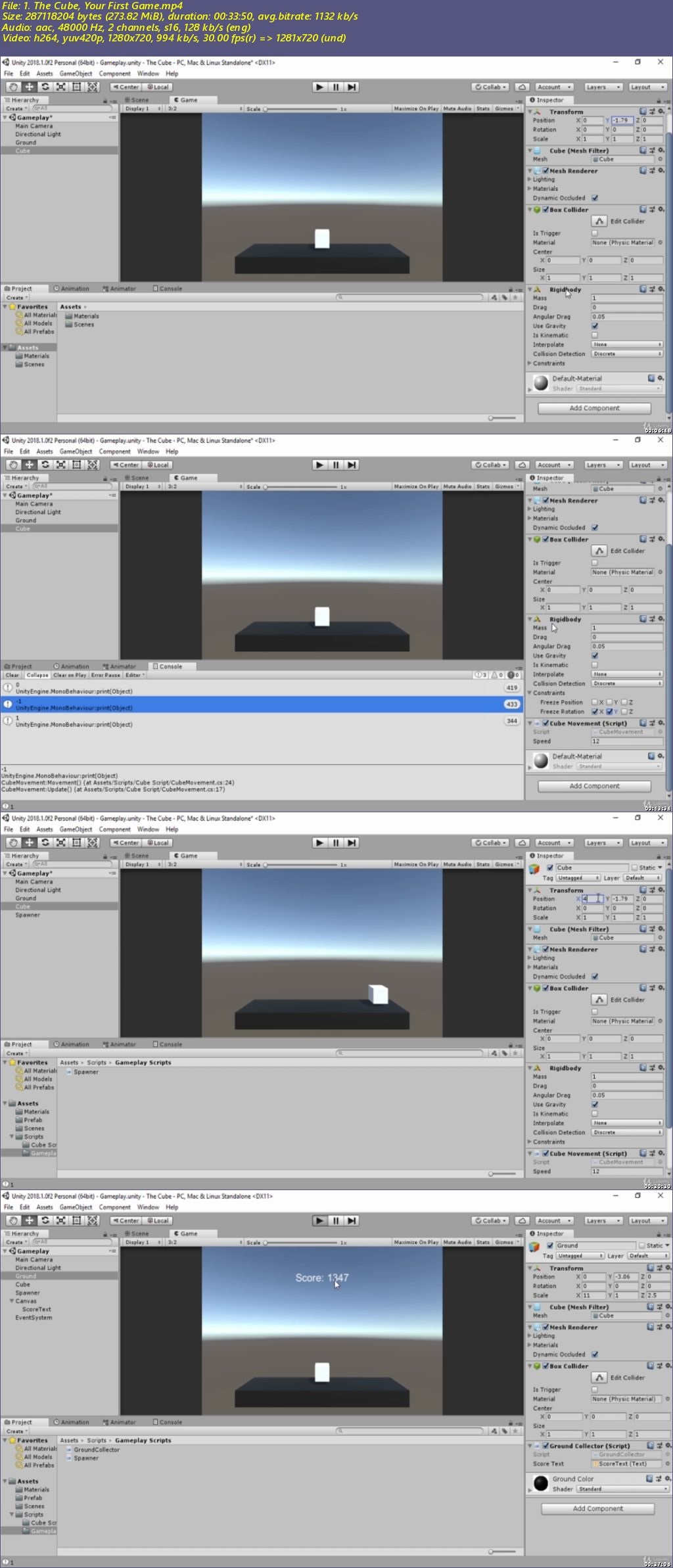This screenshot has width=673, height=1568.
Task: Uncheck Freeze Rotation X checkbox
Action: click(x=594, y=711)
